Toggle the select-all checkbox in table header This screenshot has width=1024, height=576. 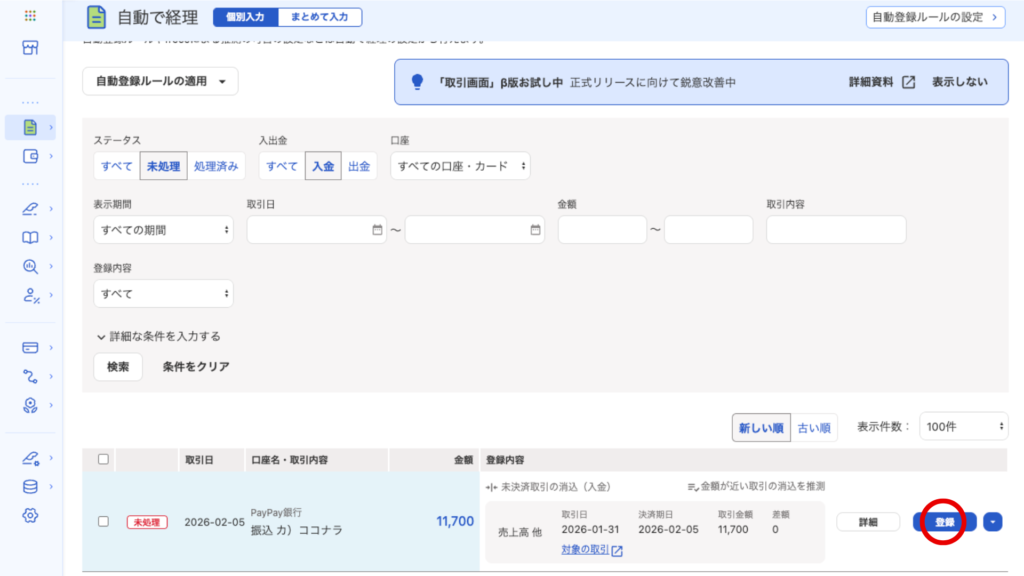pos(103,460)
